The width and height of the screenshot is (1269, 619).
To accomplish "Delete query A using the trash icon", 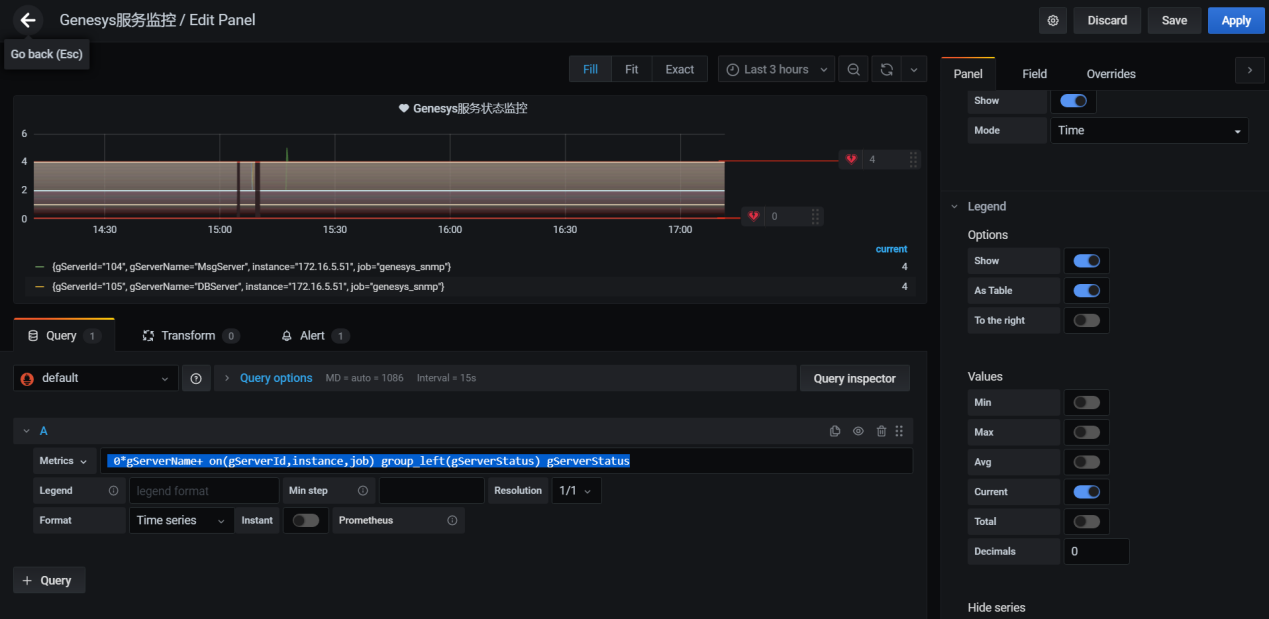I will click(881, 431).
